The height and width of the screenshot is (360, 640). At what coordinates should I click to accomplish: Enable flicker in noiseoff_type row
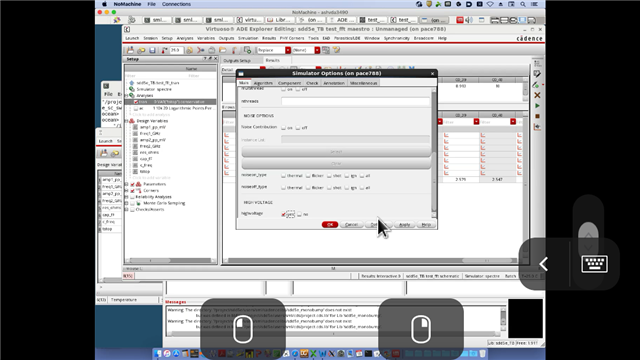coord(308,188)
